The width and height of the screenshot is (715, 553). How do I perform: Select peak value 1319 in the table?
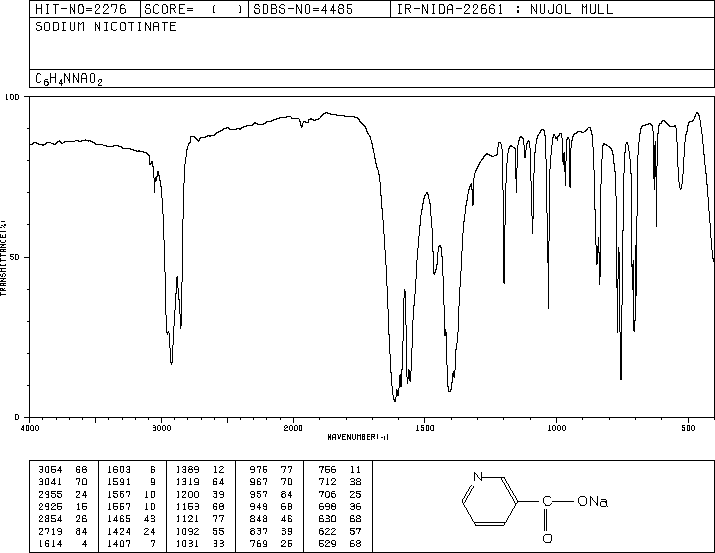188,481
